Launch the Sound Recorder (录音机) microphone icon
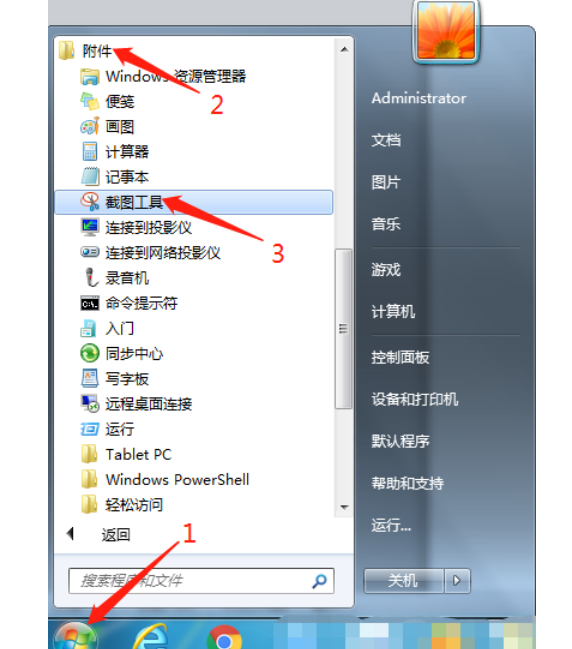 click(91, 277)
